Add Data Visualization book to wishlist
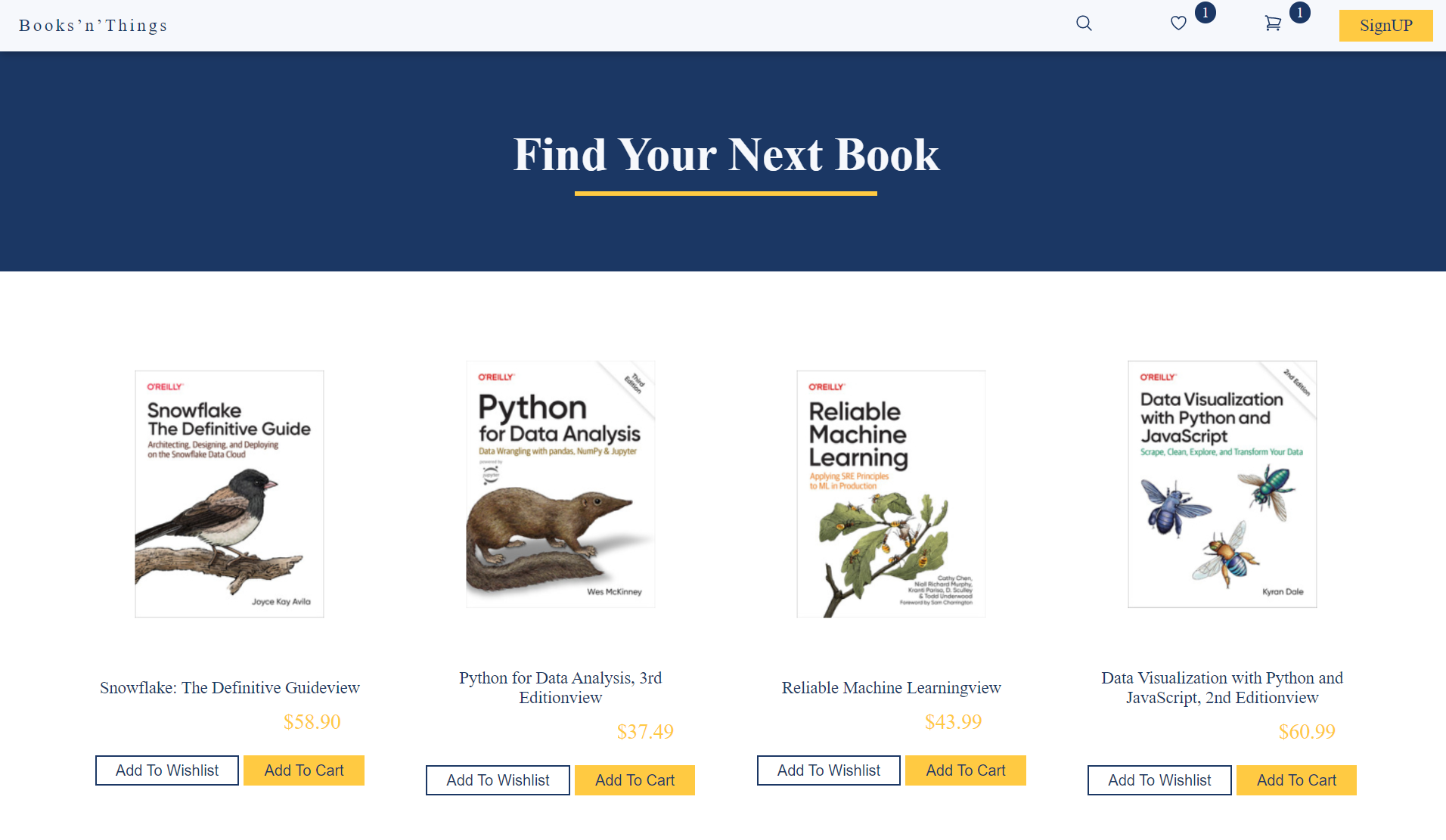This screenshot has width=1446, height=840. click(x=1159, y=780)
